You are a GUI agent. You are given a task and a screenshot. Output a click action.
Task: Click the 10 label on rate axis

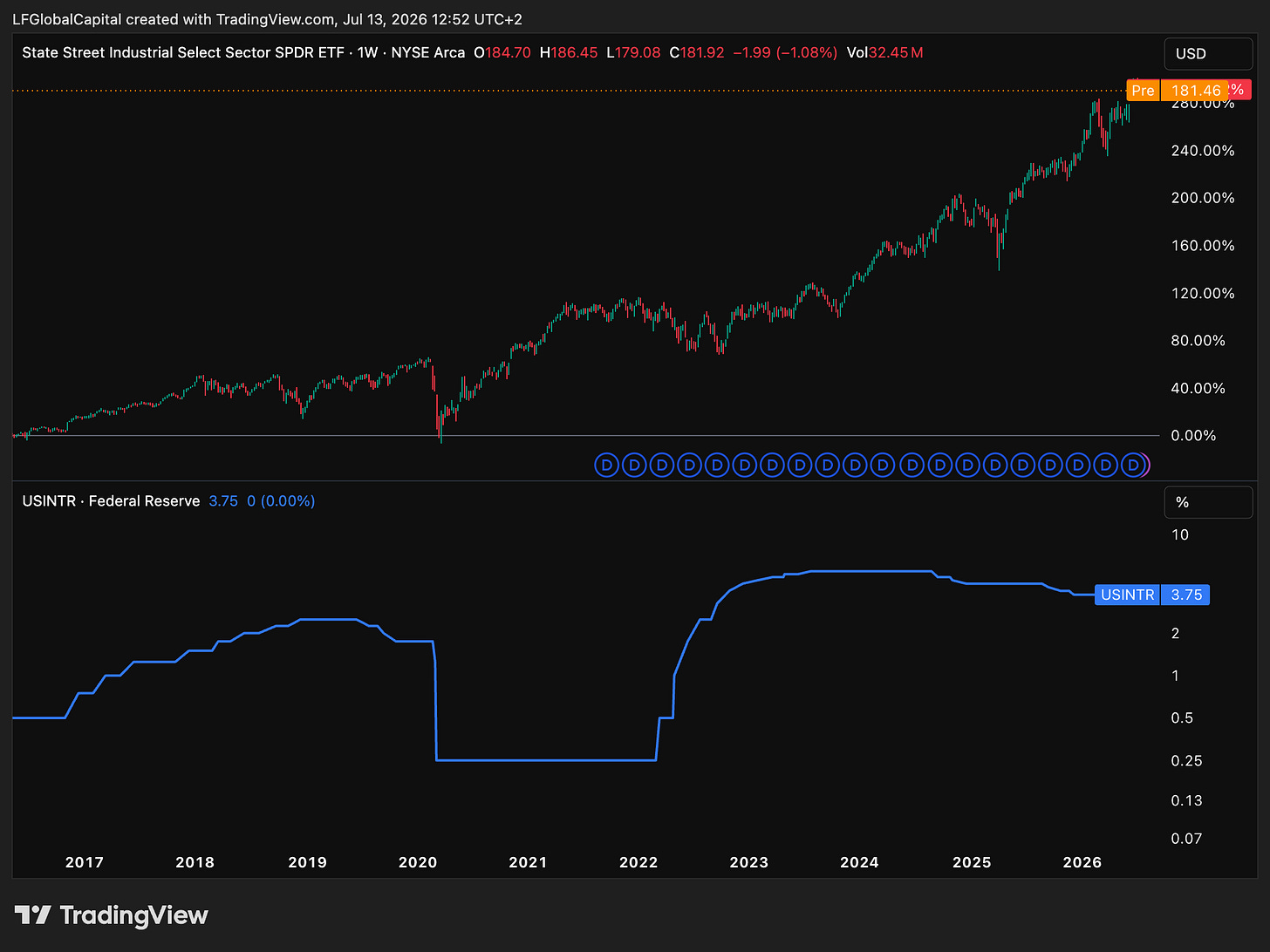[1179, 534]
